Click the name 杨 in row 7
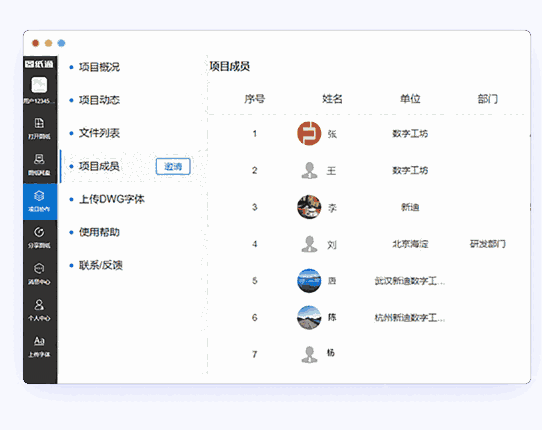 tap(331, 353)
